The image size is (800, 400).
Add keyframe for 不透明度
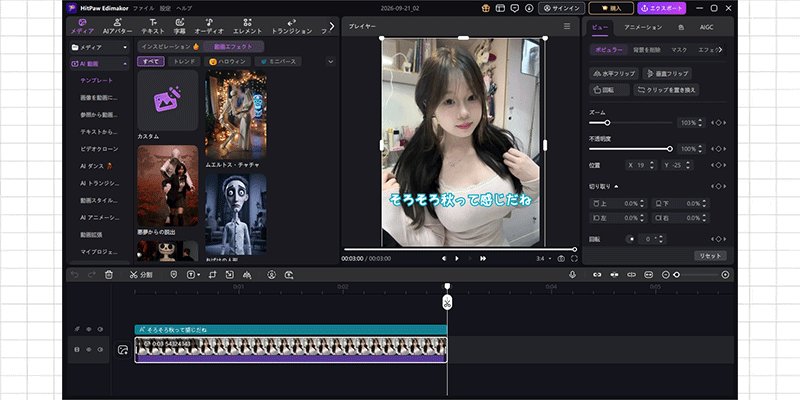click(718, 149)
